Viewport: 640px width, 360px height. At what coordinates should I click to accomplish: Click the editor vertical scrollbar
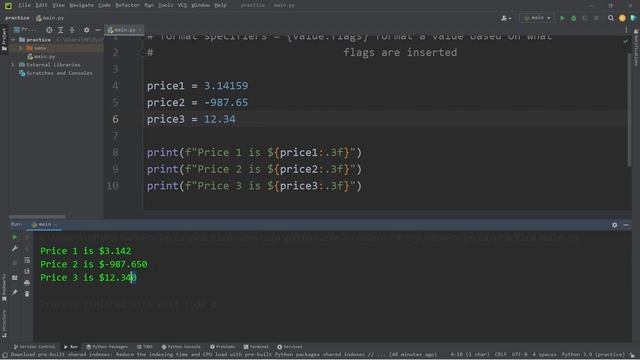pyautogui.click(x=629, y=109)
